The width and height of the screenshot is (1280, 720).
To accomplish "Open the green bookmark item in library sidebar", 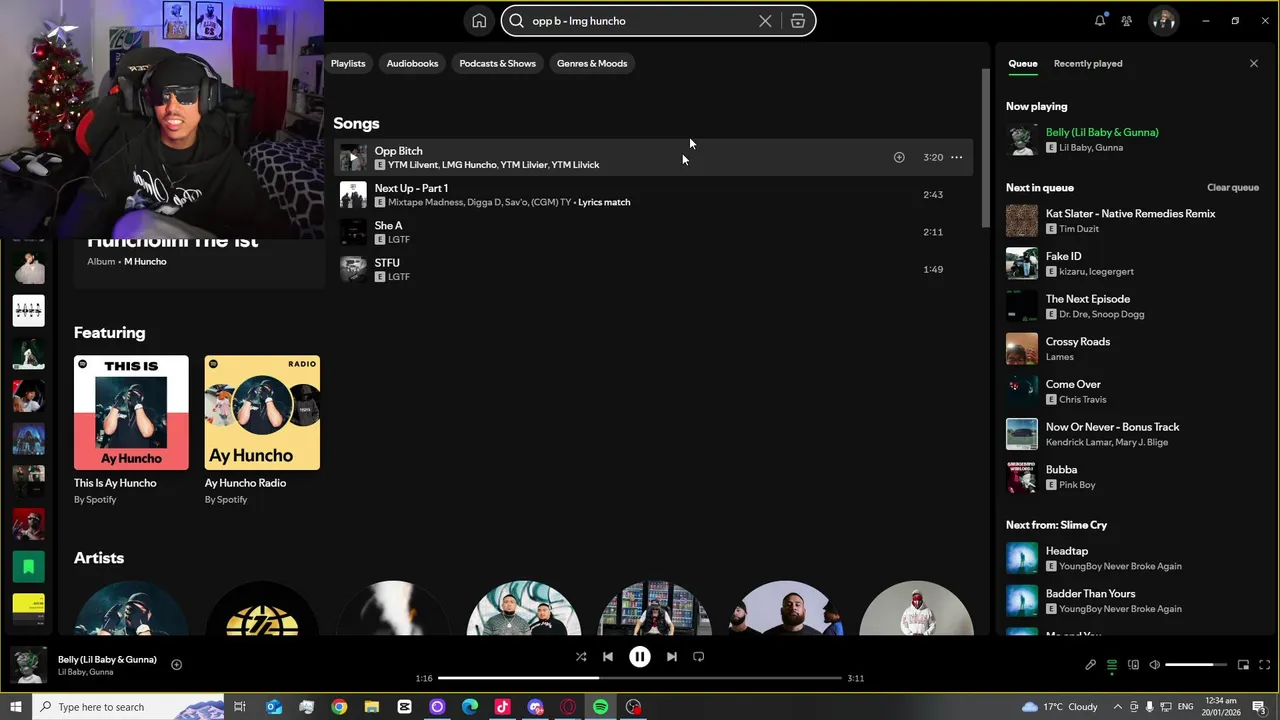I will click(x=28, y=567).
